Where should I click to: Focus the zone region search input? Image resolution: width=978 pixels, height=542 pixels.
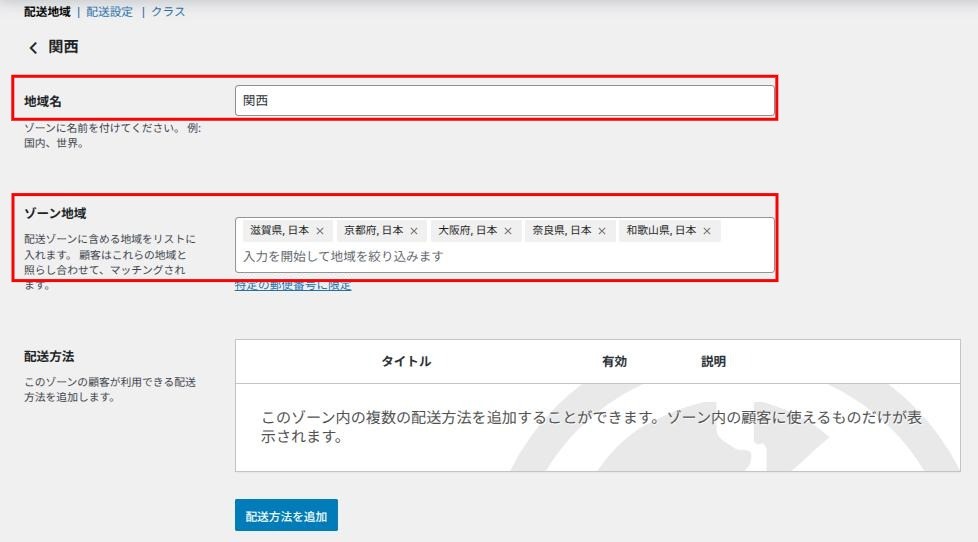pyautogui.click(x=504, y=256)
